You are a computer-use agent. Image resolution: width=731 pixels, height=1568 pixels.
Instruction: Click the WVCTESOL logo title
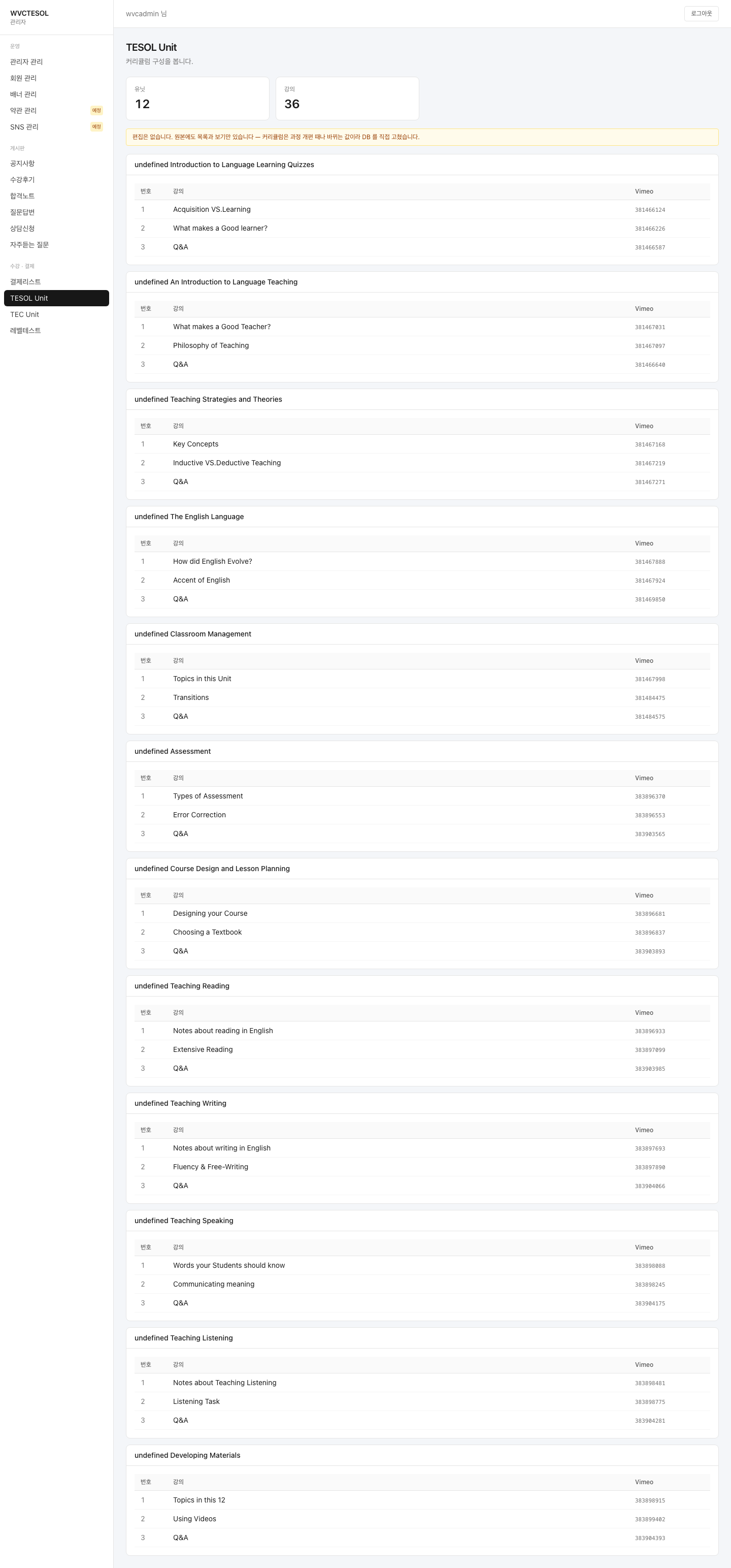click(x=29, y=13)
